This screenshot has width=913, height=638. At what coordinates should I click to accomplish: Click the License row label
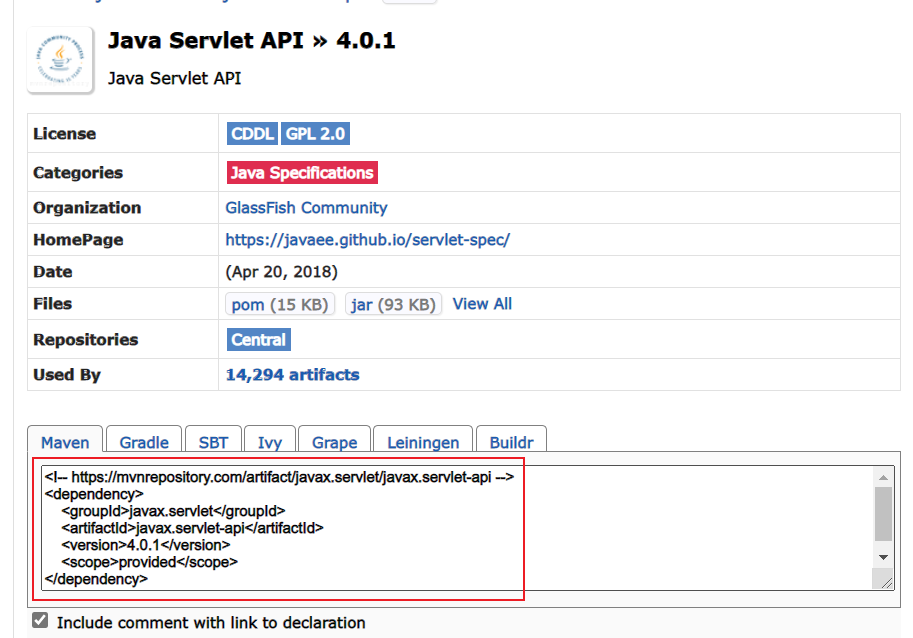pos(65,134)
